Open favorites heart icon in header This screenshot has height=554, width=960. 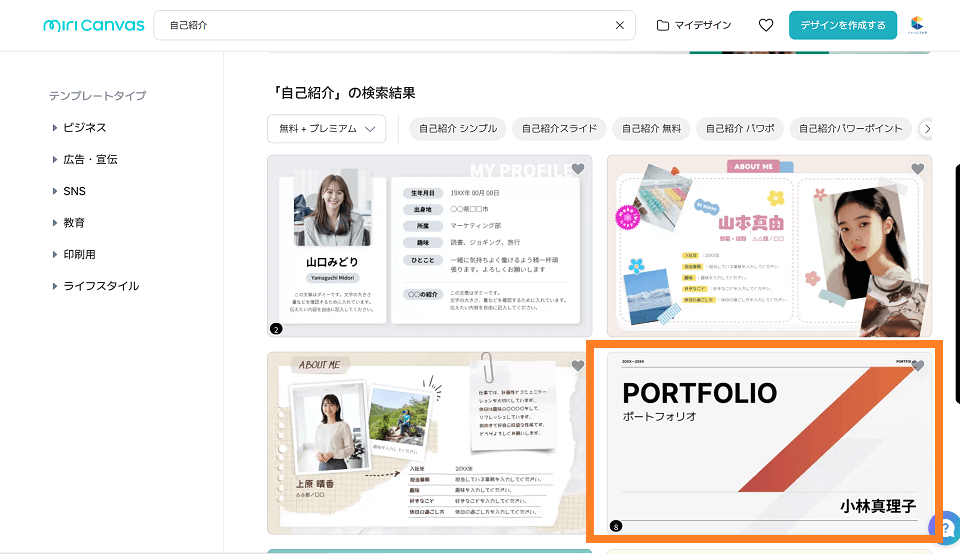point(766,25)
